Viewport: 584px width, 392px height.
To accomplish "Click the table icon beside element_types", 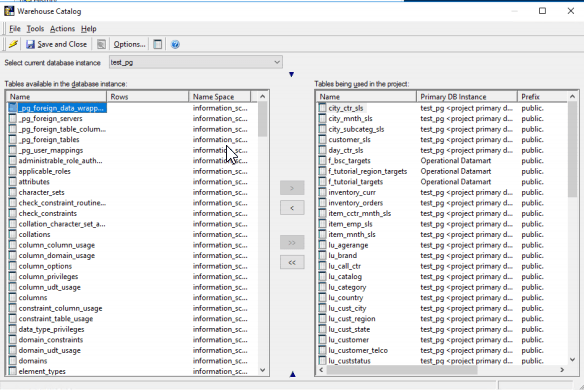I will coord(13,371).
